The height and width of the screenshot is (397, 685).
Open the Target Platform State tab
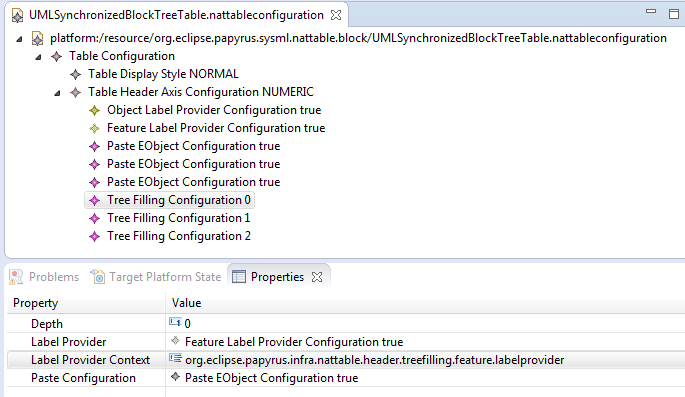coord(165,277)
